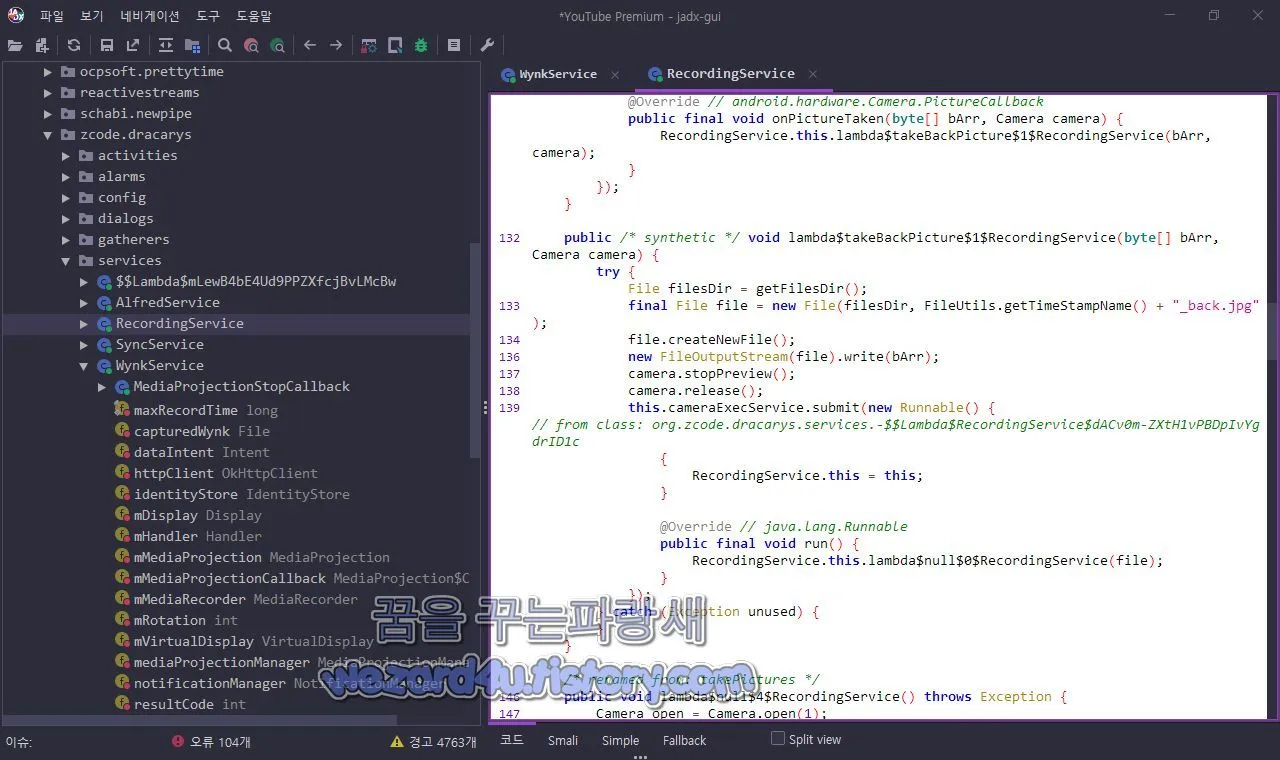Switch to the 코드 view tab
Viewport: 1280px width, 760px height.
pyautogui.click(x=512, y=740)
